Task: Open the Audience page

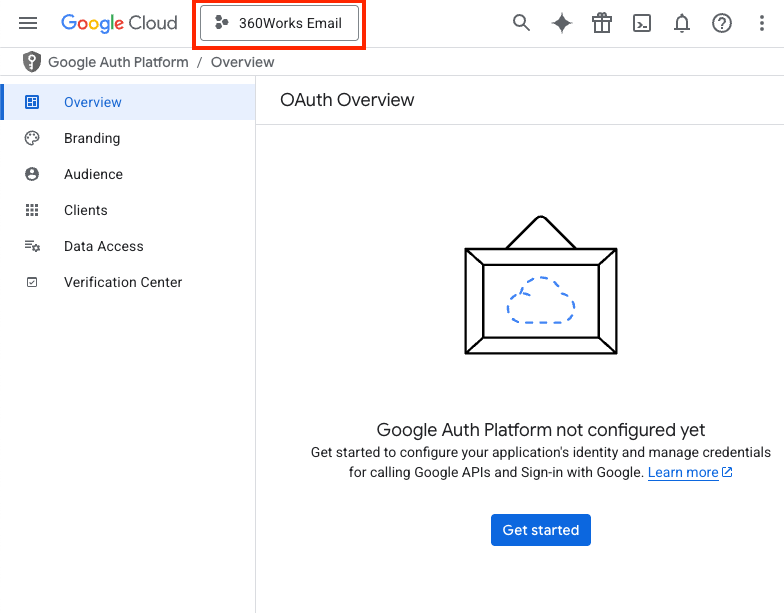Action: pyautogui.click(x=128, y=174)
